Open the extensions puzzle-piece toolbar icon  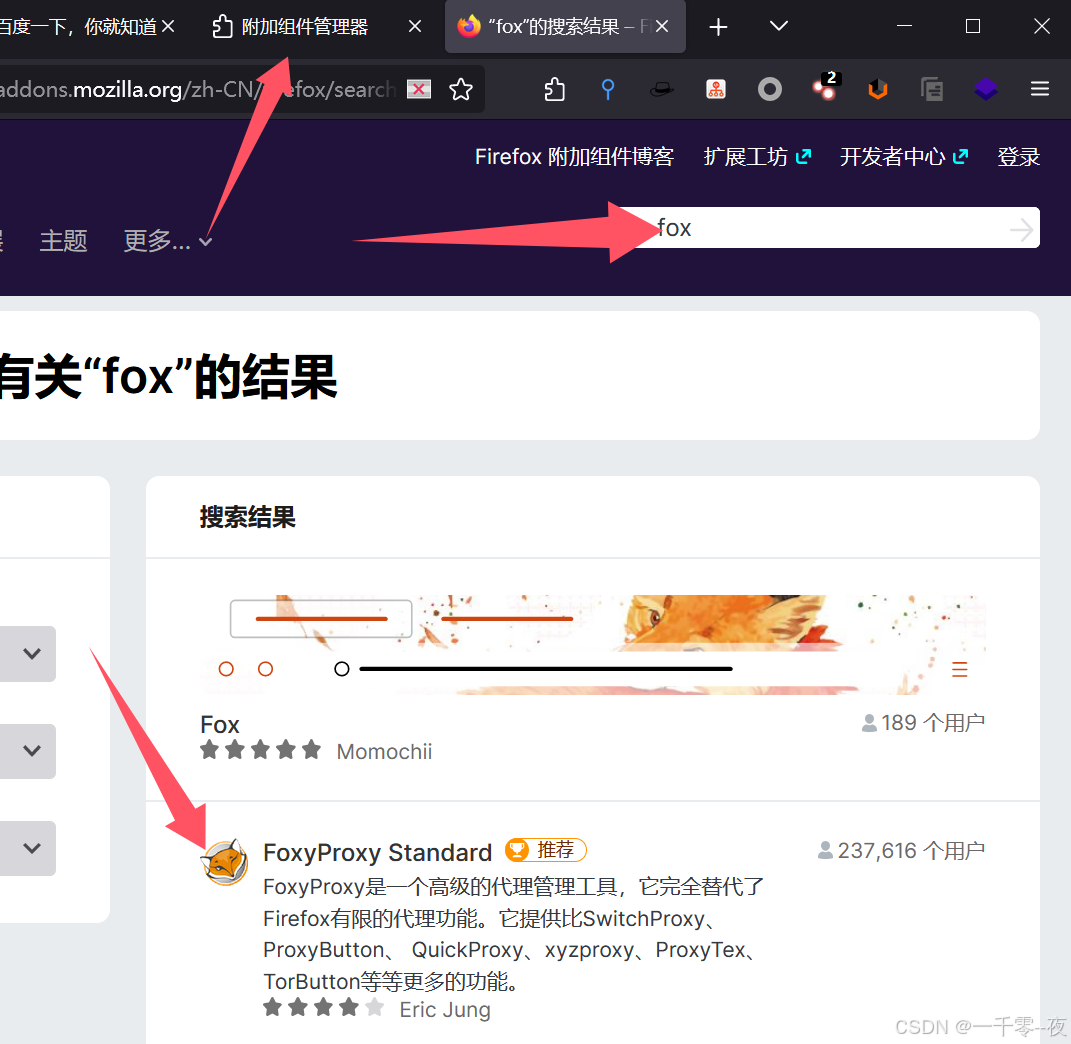pyautogui.click(x=555, y=90)
